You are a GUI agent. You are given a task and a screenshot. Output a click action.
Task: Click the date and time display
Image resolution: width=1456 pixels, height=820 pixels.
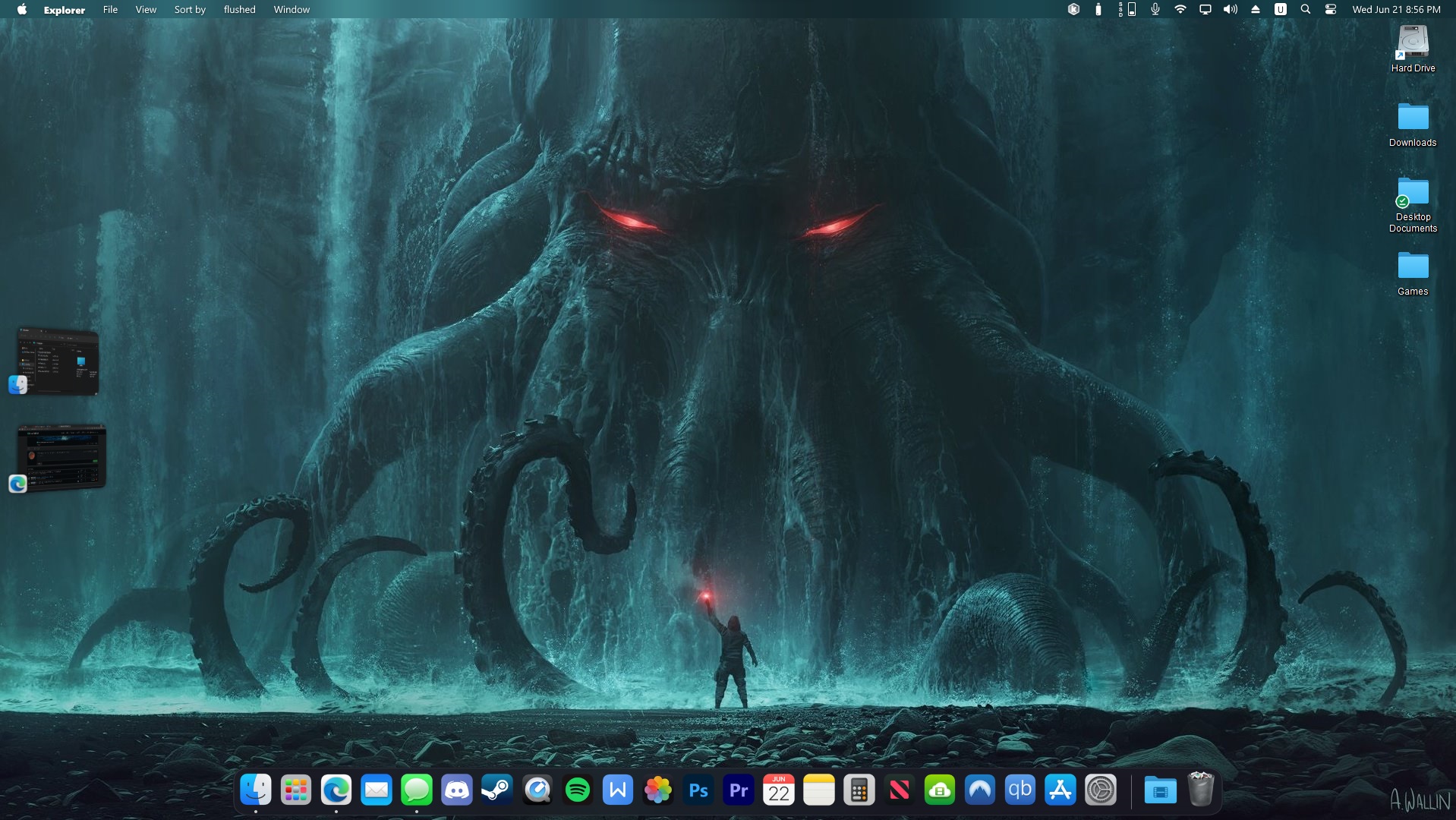1395,9
